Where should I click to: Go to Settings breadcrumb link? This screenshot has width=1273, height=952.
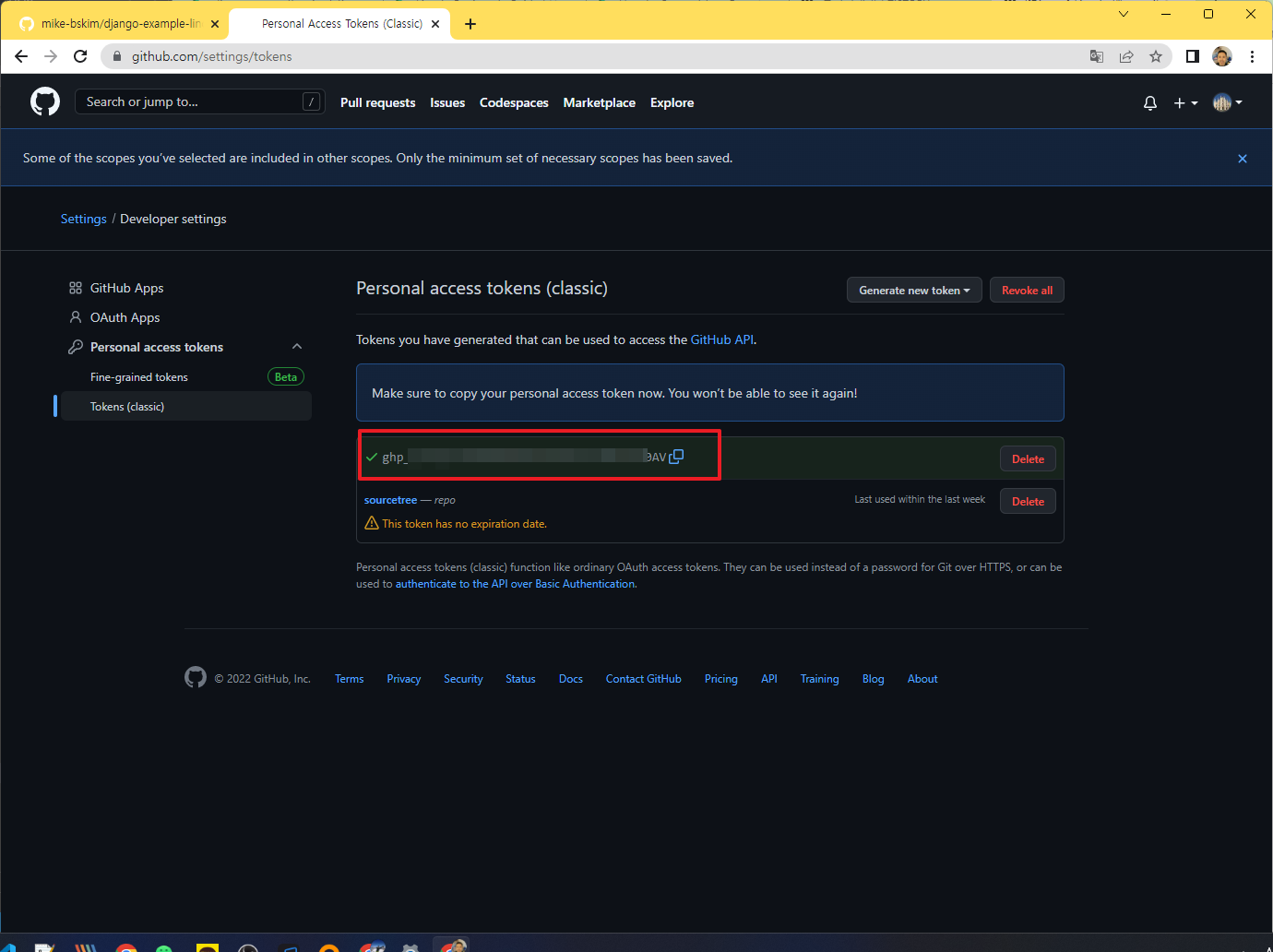click(84, 219)
